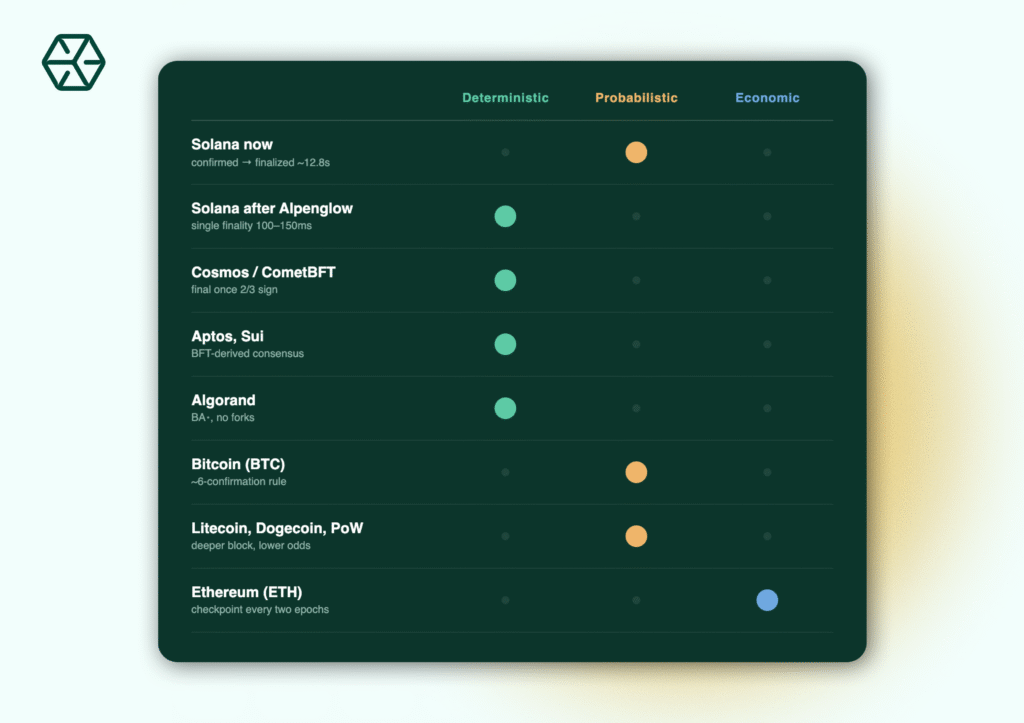This screenshot has width=1024, height=723.
Task: Click Litecoin, Dogecoin, PoW orange dot
Action: point(636,536)
